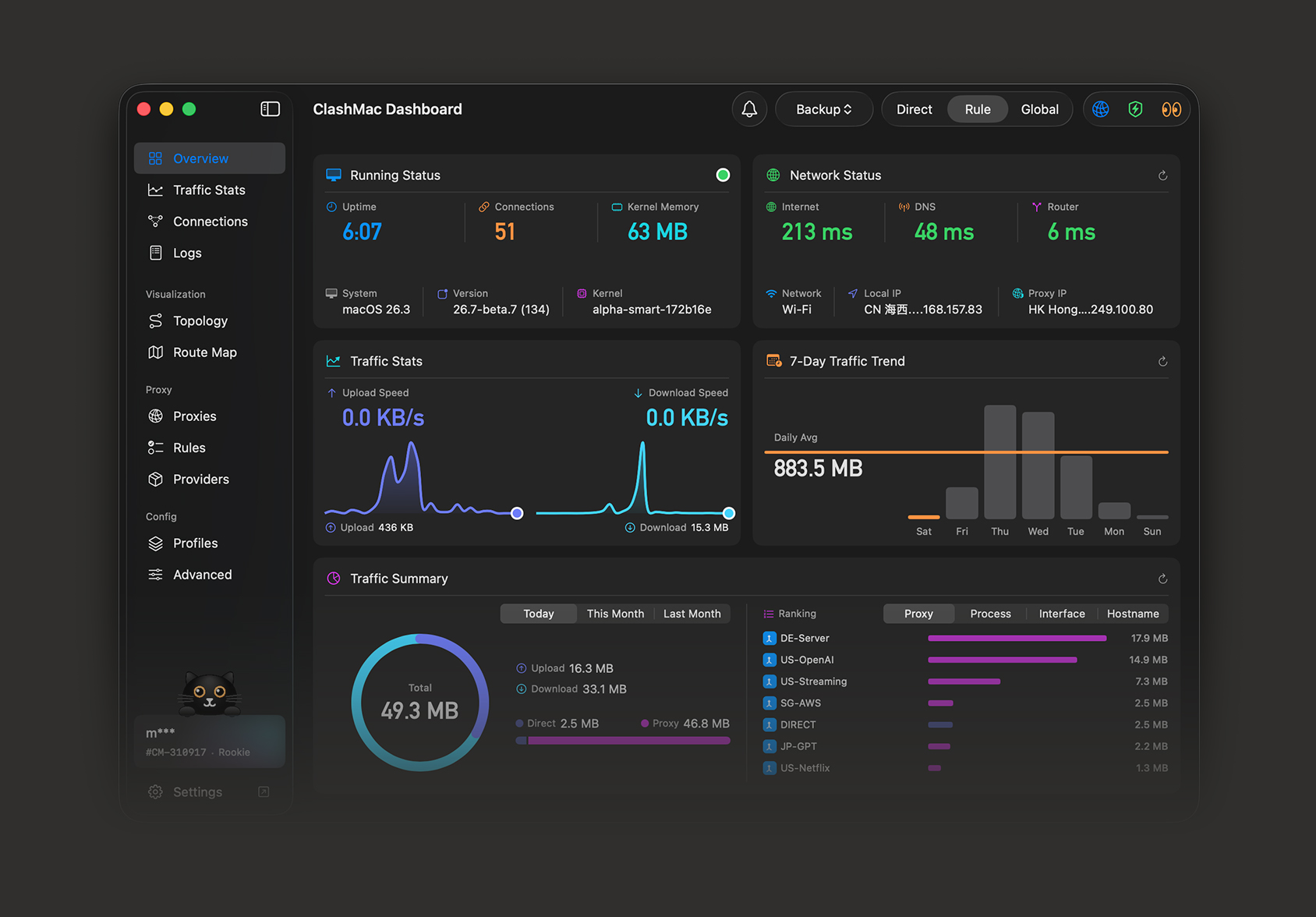Click the refresh icon on Network Status
Viewport: 1316px width, 917px height.
click(1162, 175)
